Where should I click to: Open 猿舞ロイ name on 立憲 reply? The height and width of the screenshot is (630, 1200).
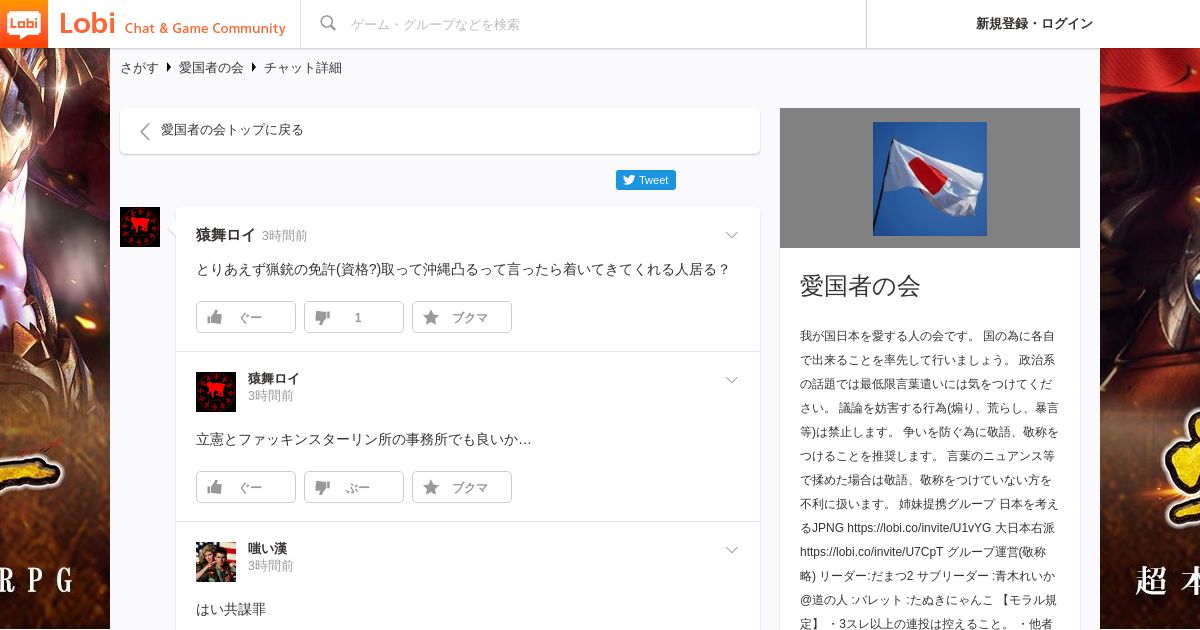pos(274,379)
